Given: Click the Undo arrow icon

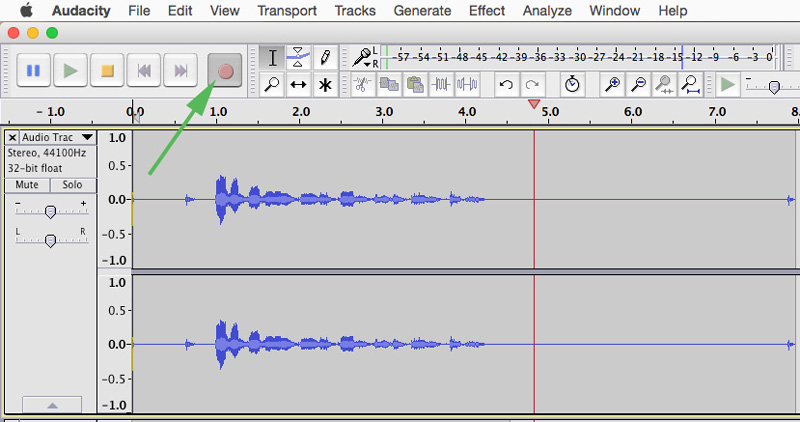Looking at the screenshot, I should point(507,85).
